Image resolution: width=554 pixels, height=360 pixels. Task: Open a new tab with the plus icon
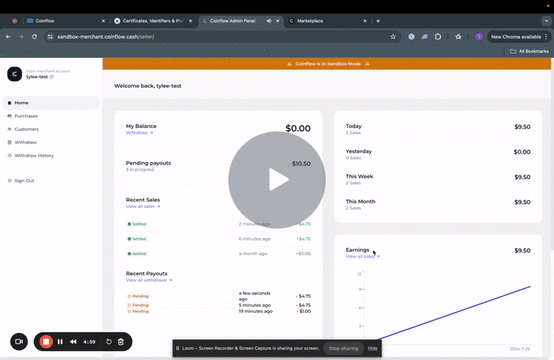[378, 21]
